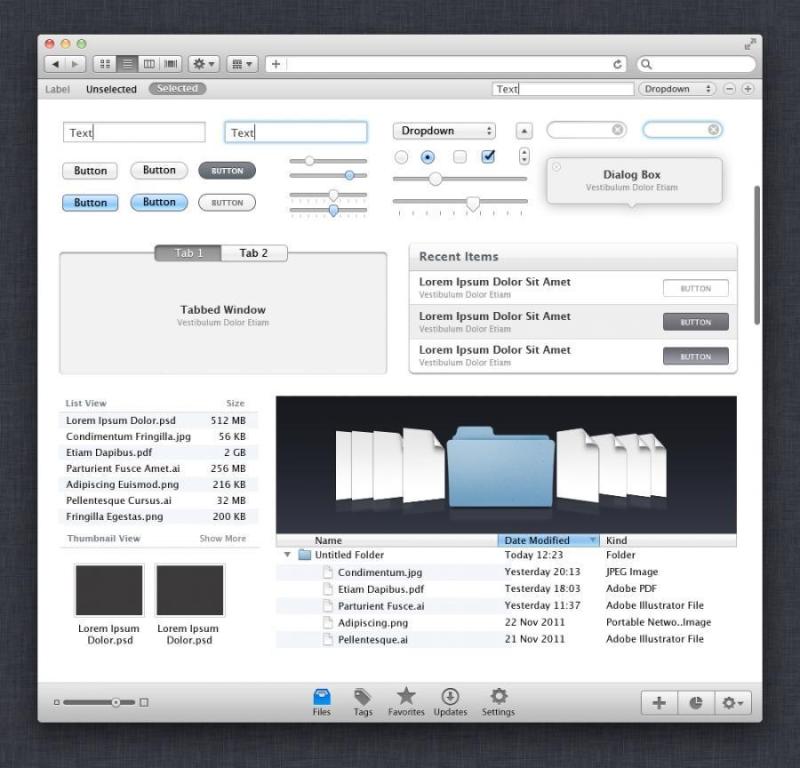Click the Files icon in bottom bar
Image resolution: width=800 pixels, height=768 pixels.
pos(321,702)
